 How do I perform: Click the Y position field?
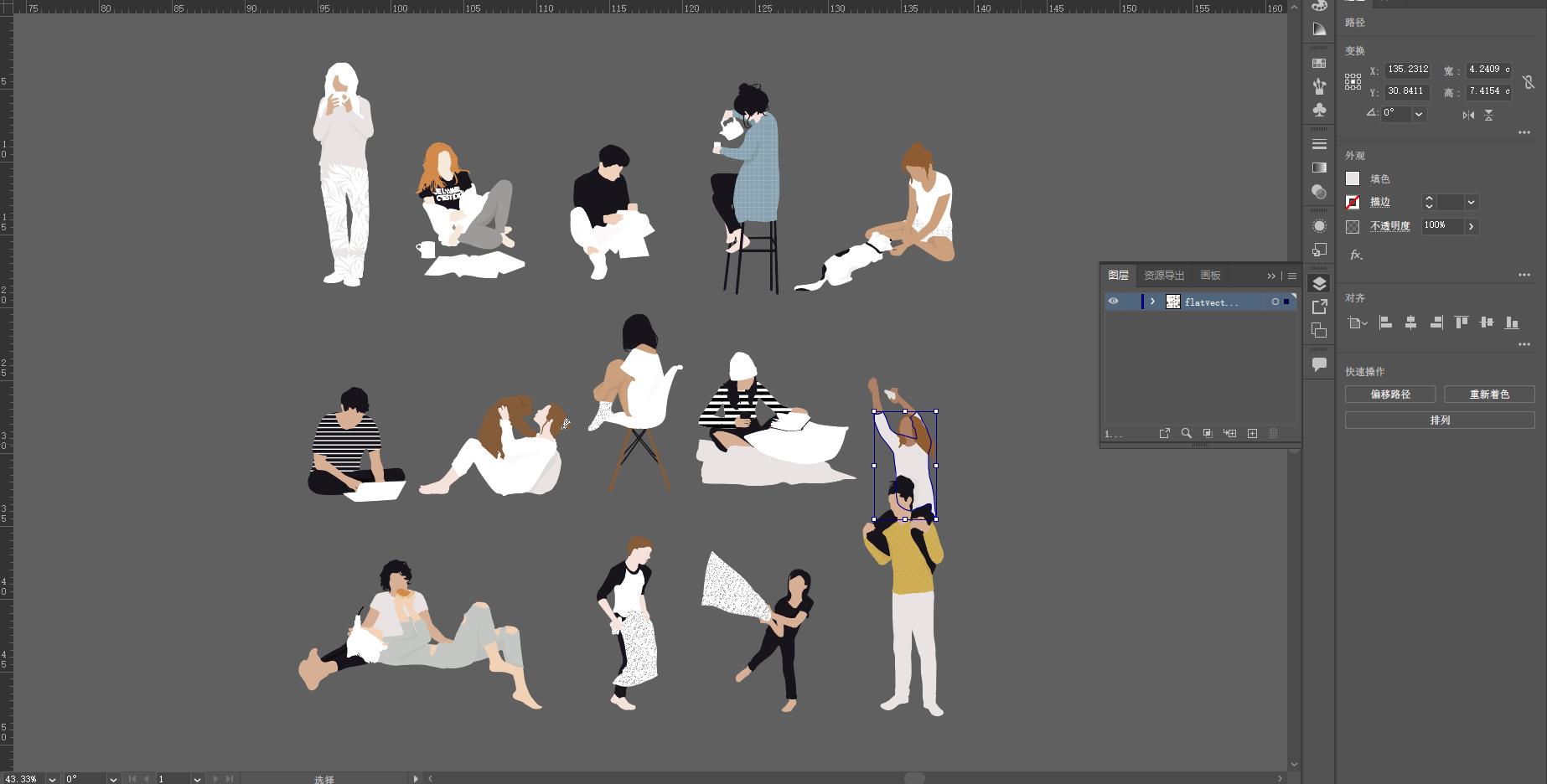[x=1407, y=91]
